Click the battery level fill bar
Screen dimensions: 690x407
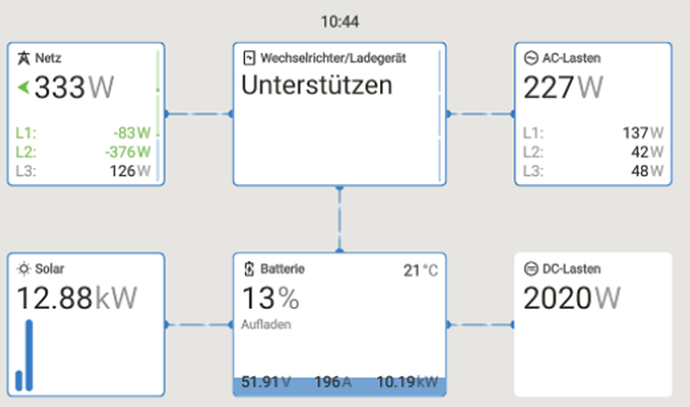click(339, 386)
